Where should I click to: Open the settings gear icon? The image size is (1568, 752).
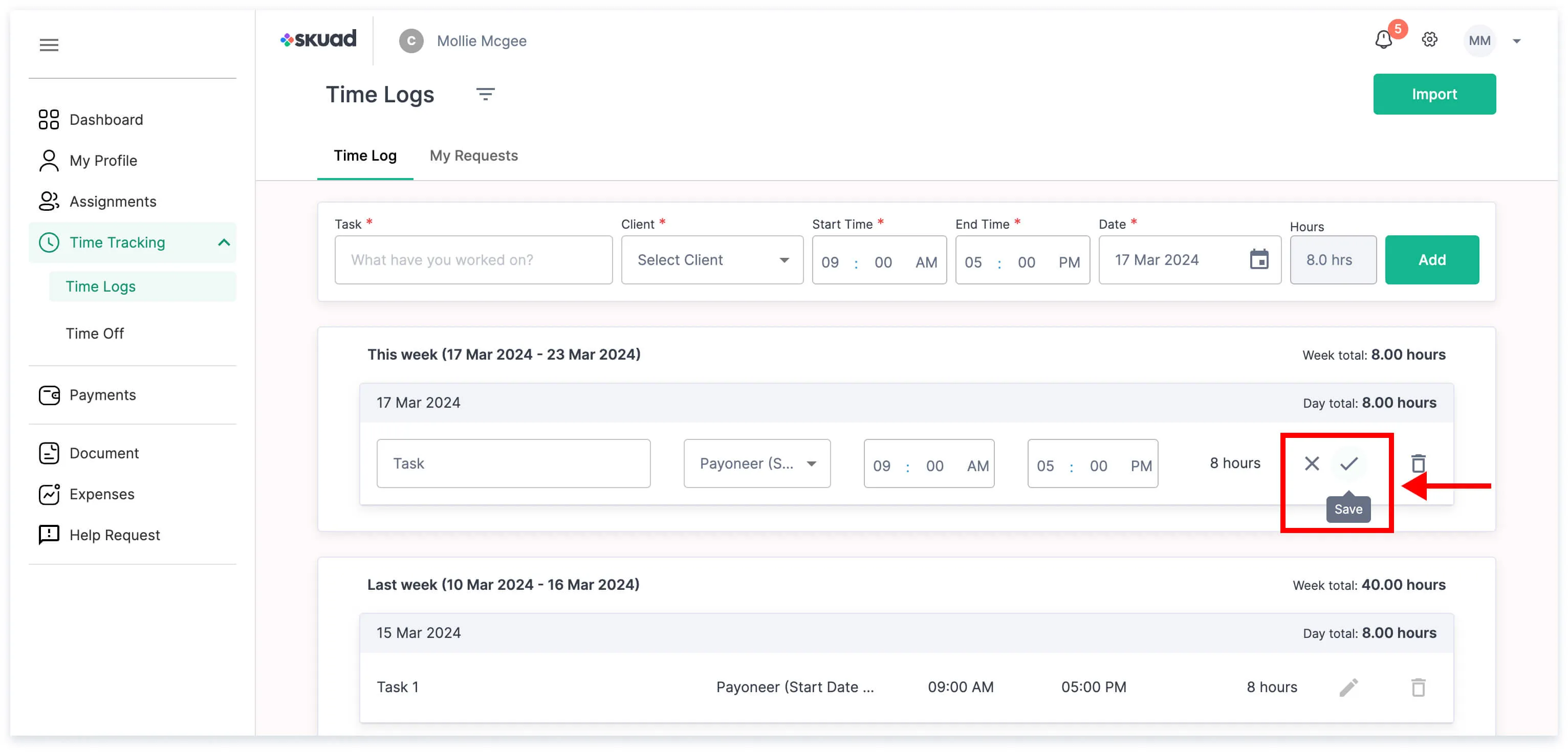[1429, 40]
